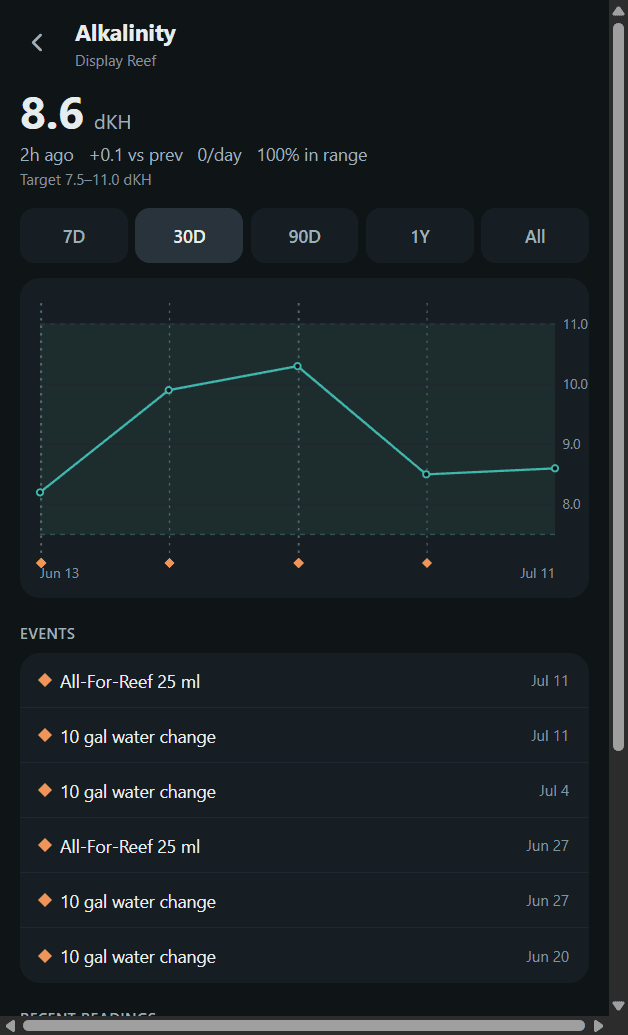Click the fourth data point near 8.5 dKH

pyautogui.click(x=427, y=474)
